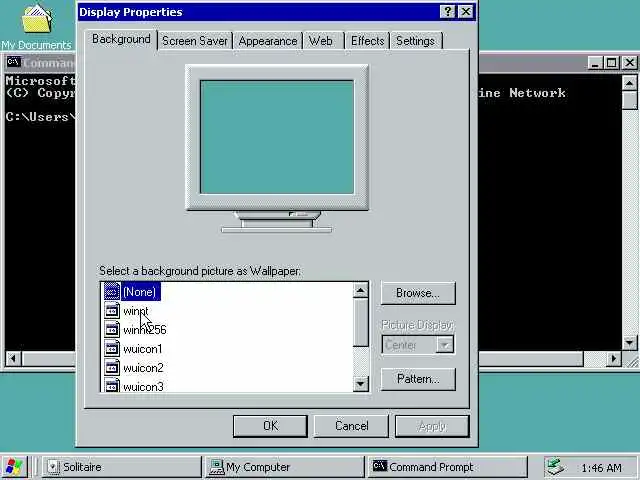Screen dimensions: 640x480
Task: Open the Picture Display dropdown arrow
Action: click(445, 345)
